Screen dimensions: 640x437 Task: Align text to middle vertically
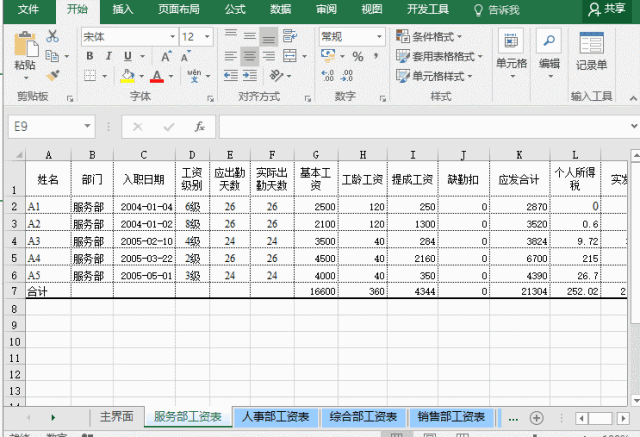tap(250, 36)
